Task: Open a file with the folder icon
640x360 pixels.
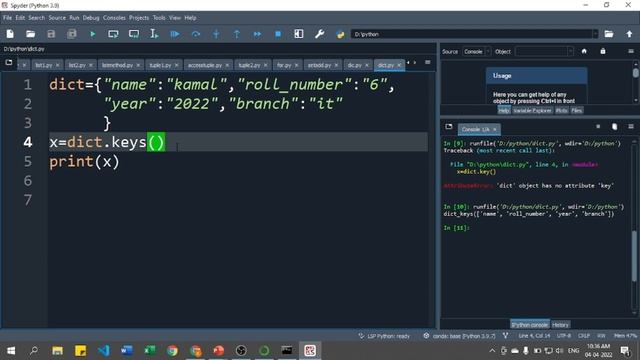Action: click(x=30, y=34)
